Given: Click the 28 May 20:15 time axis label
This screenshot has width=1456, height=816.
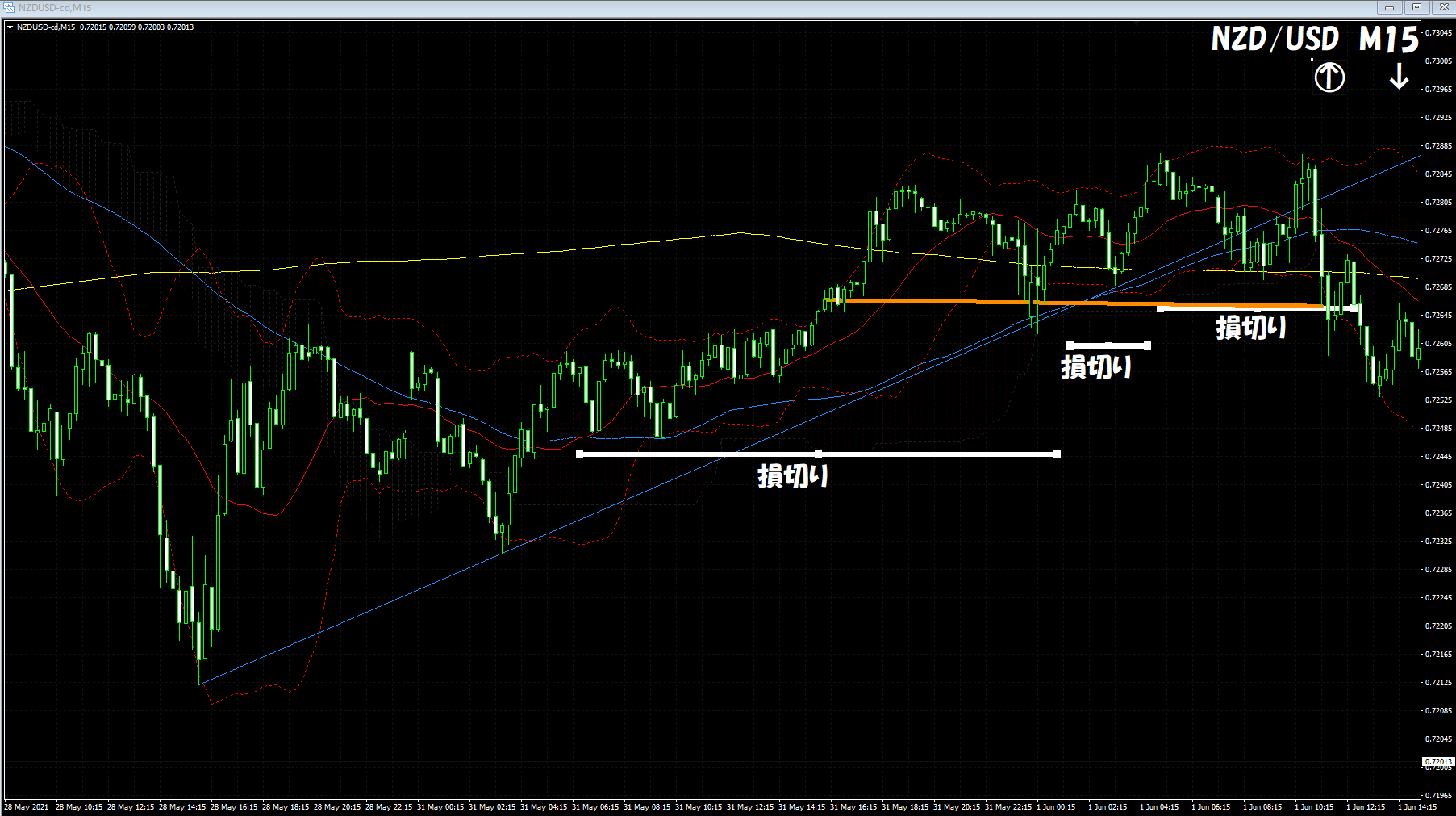Looking at the screenshot, I should [x=337, y=807].
